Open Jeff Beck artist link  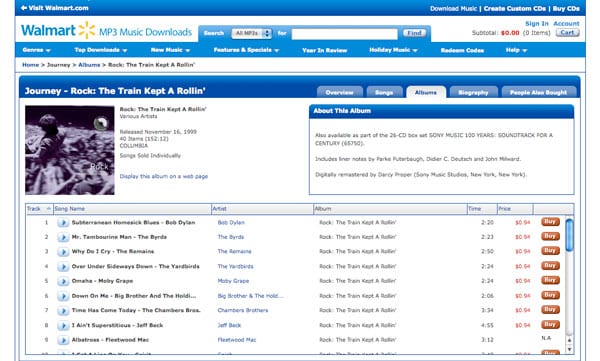229,325
